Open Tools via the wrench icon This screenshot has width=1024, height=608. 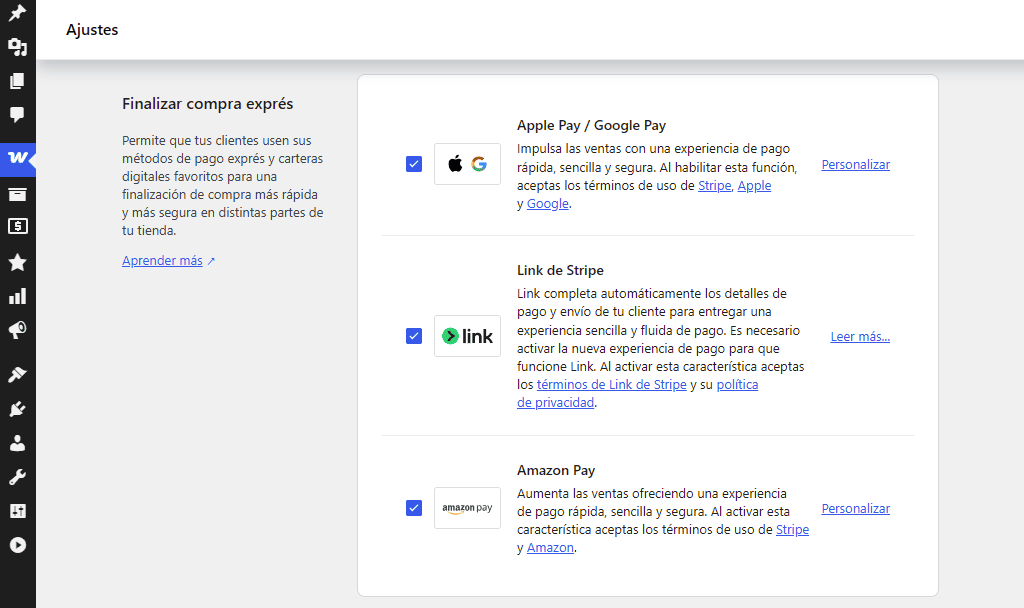coord(18,477)
